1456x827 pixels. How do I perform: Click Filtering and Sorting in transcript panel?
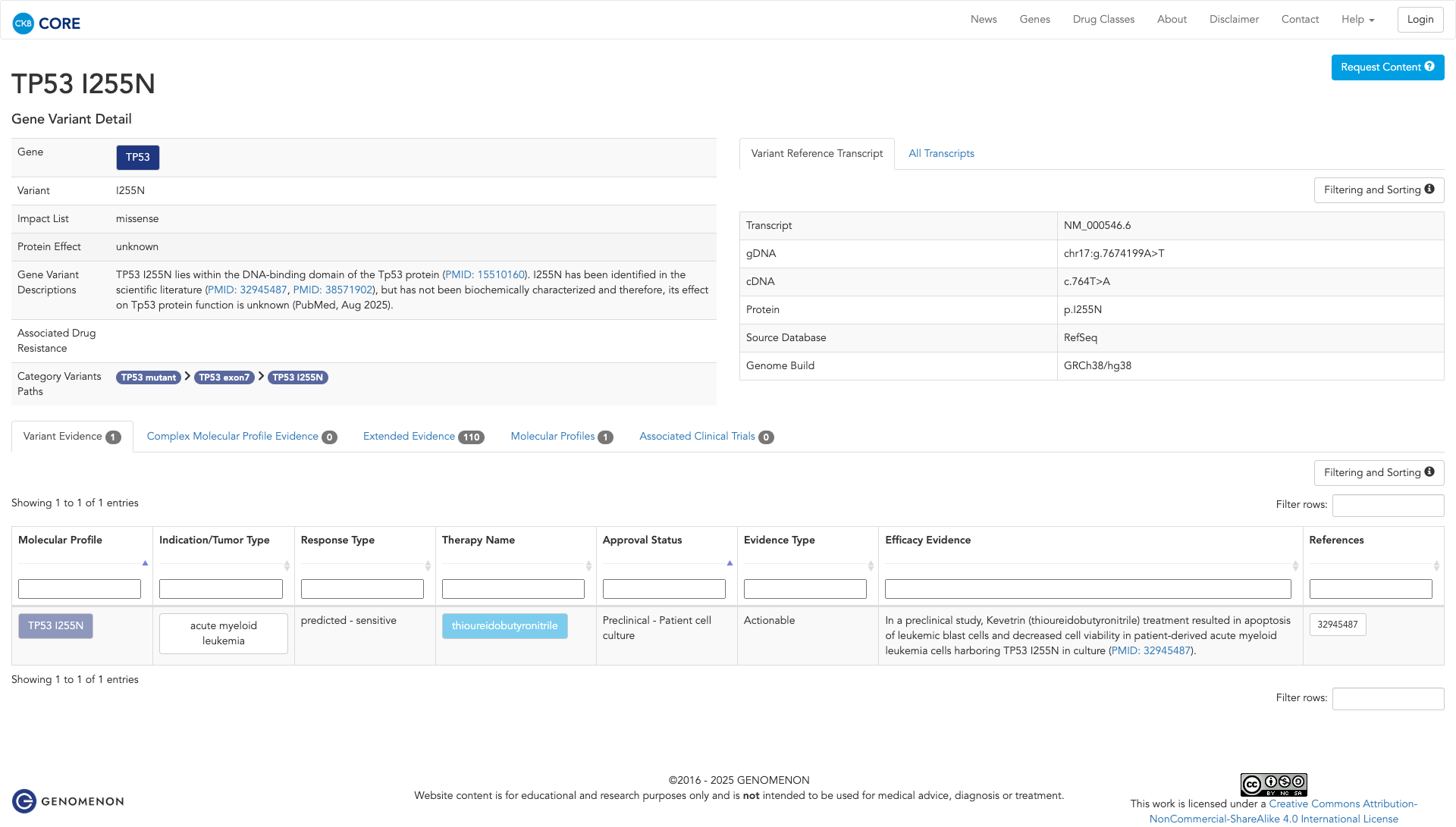tap(1379, 190)
